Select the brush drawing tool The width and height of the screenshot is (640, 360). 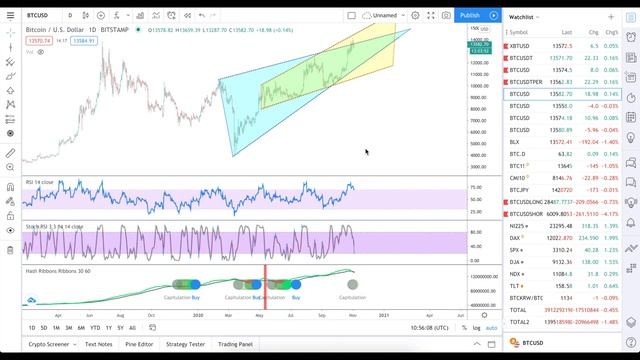(11, 76)
